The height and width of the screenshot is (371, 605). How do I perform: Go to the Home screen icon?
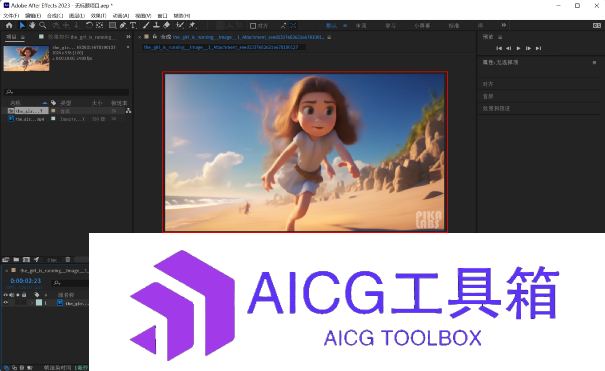click(9, 25)
